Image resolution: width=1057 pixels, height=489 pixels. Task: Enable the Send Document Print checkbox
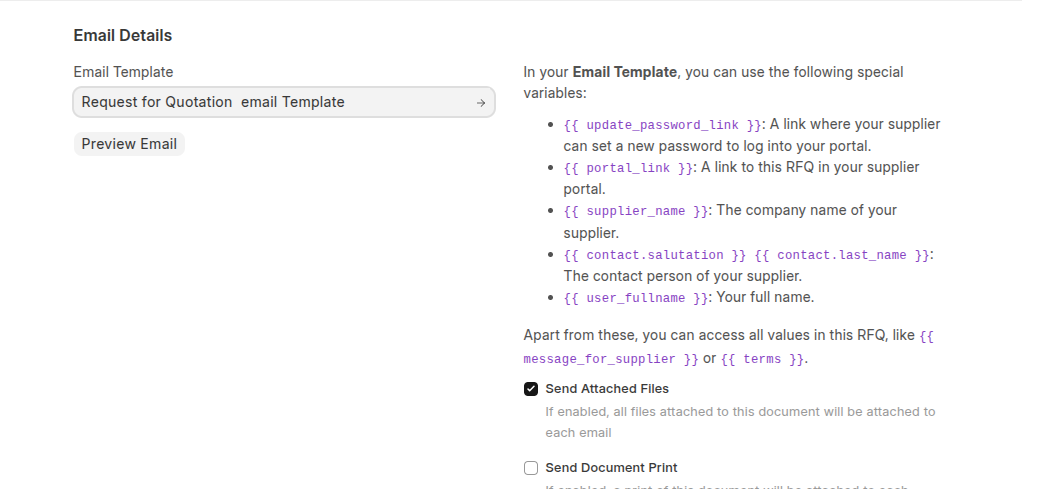(x=531, y=468)
